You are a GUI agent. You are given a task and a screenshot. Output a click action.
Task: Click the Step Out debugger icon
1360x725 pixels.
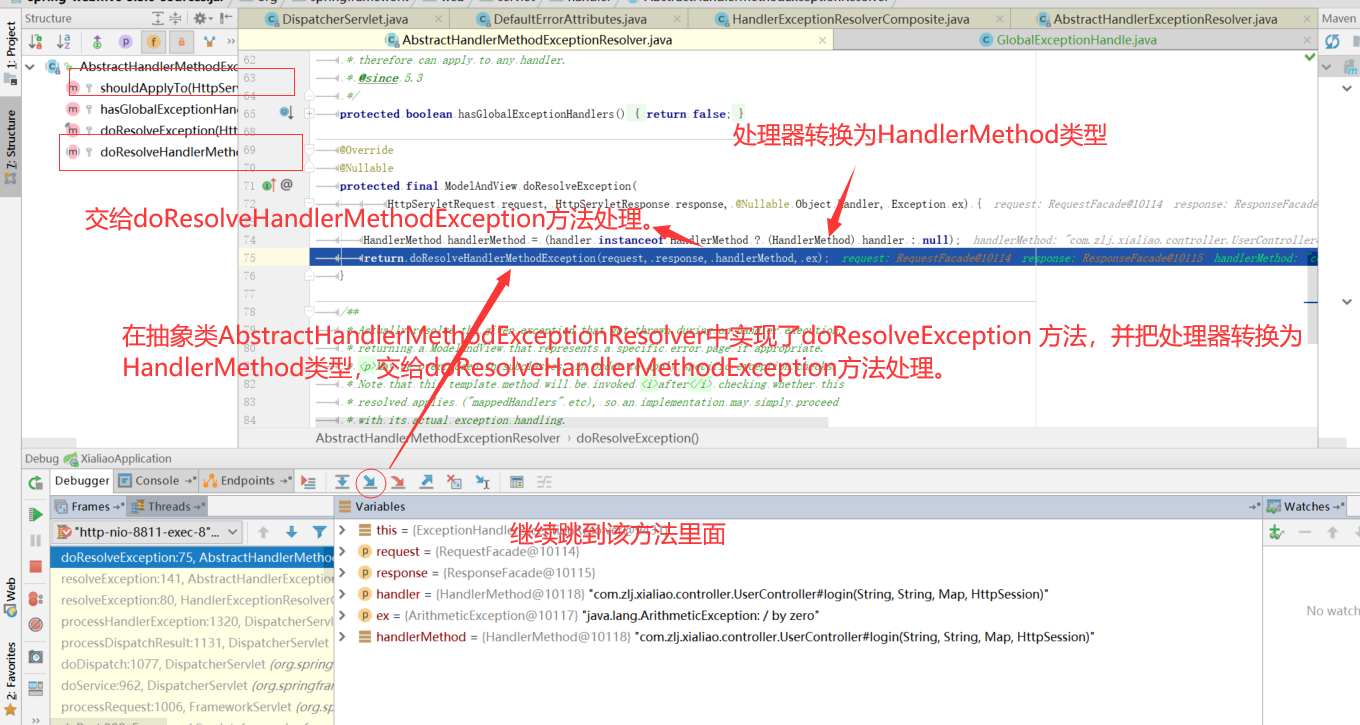426,481
